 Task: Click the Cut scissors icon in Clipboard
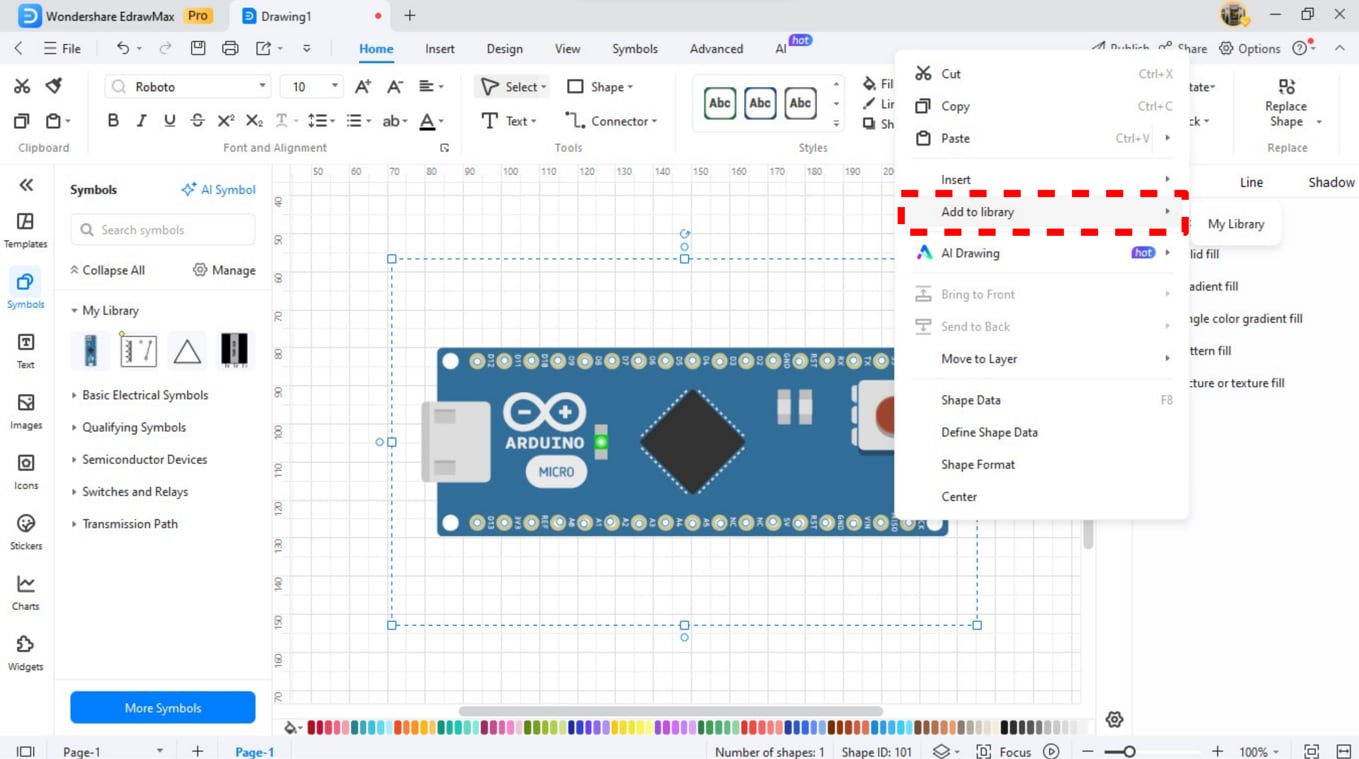[x=22, y=87]
